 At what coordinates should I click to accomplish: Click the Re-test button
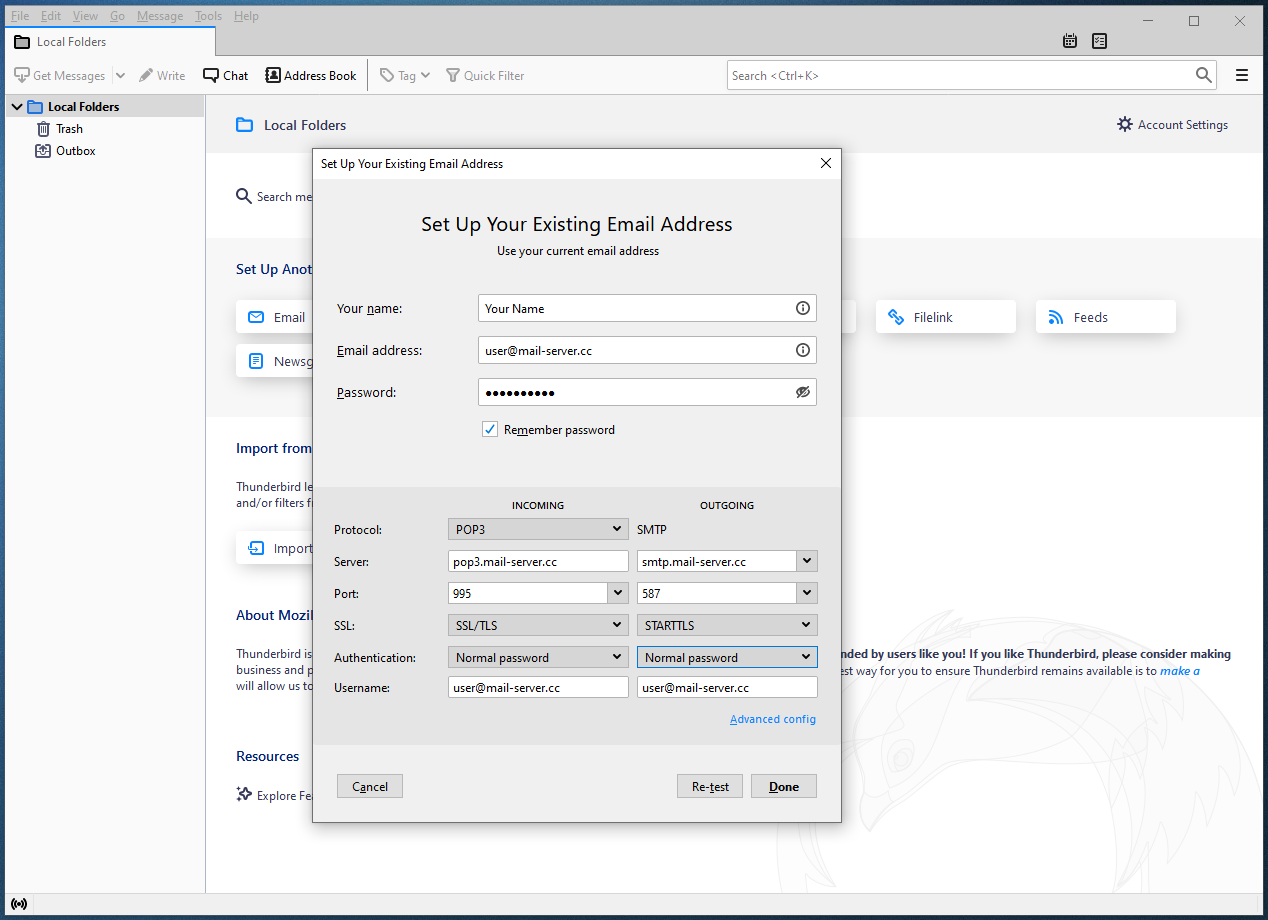[710, 787]
